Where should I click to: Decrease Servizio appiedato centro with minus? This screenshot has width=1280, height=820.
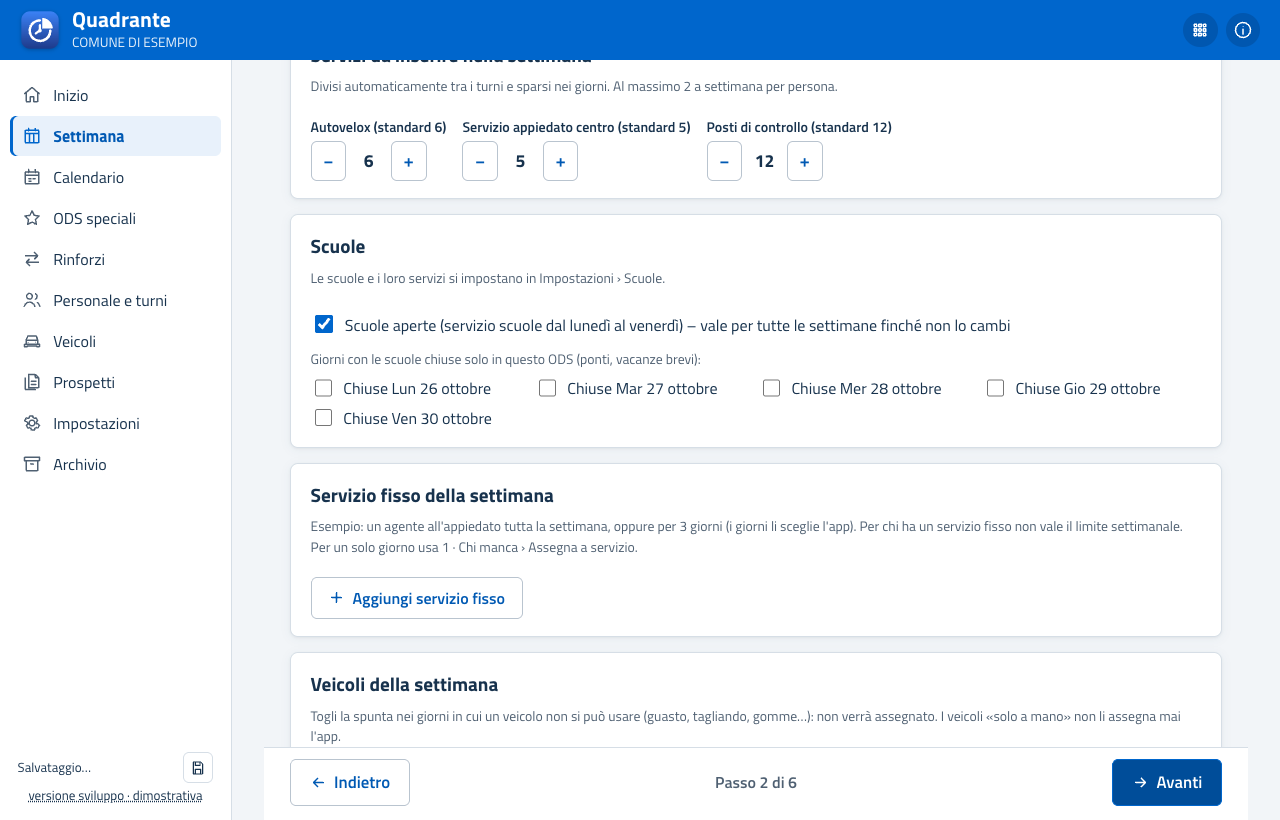(480, 161)
